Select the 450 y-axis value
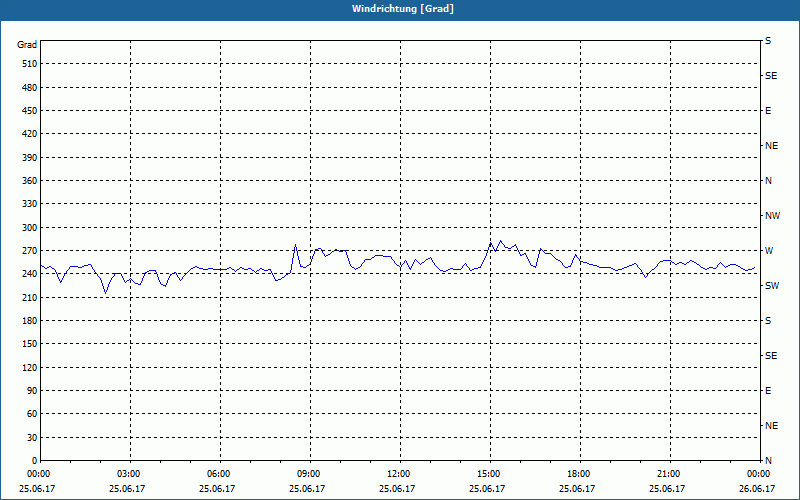The image size is (800, 500). click(x=30, y=111)
